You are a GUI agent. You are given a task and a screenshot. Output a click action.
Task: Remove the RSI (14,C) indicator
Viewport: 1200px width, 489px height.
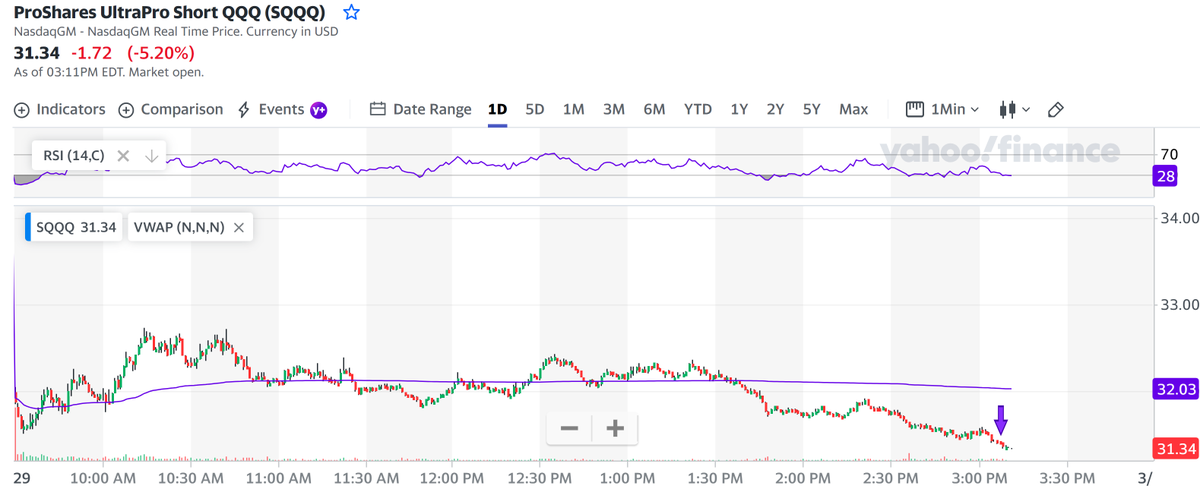click(123, 156)
